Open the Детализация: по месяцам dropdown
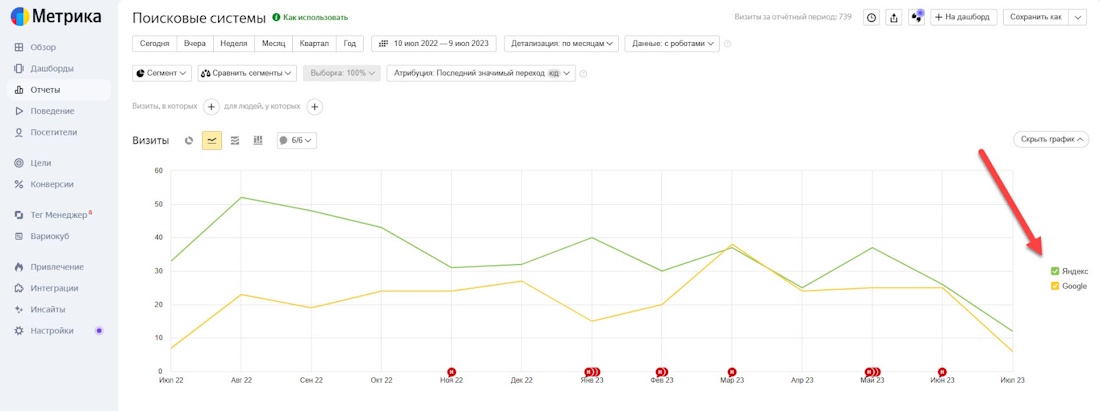Image resolution: width=1100 pixels, height=411 pixels. pyautogui.click(x=561, y=44)
